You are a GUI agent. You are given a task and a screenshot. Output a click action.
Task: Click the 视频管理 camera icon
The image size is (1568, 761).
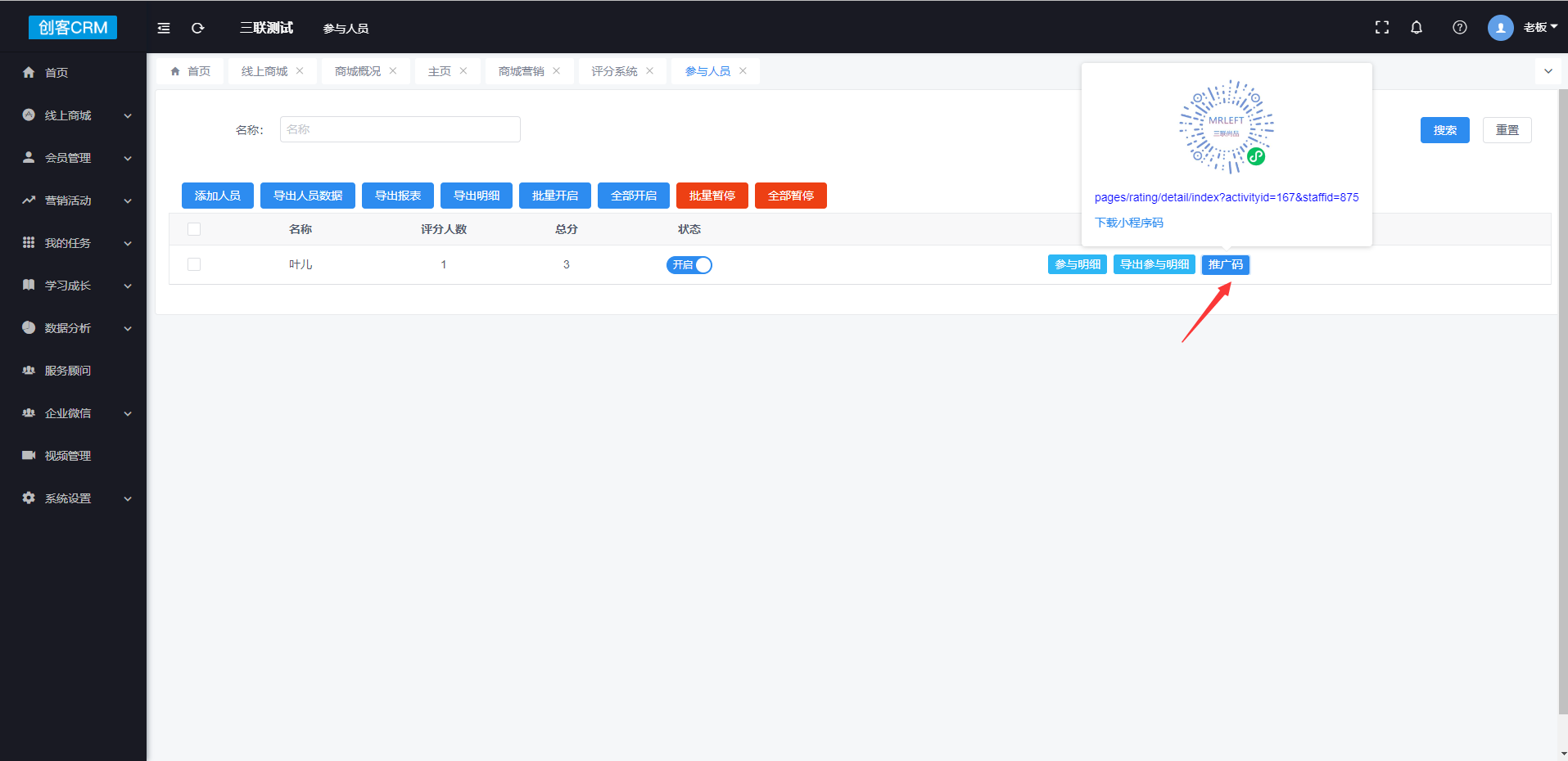tap(29, 456)
